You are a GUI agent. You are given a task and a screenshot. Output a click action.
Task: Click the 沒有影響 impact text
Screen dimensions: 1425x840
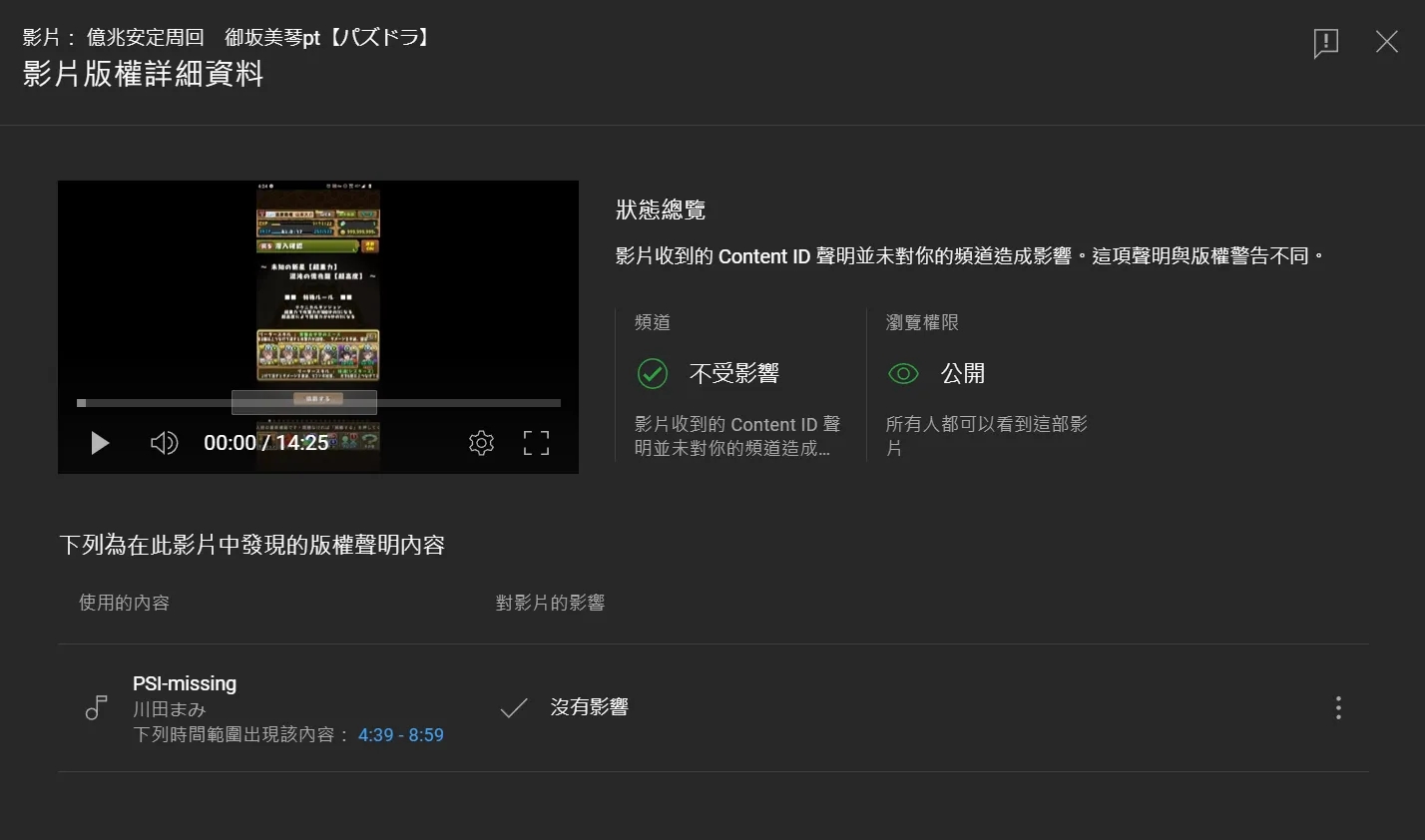click(589, 707)
